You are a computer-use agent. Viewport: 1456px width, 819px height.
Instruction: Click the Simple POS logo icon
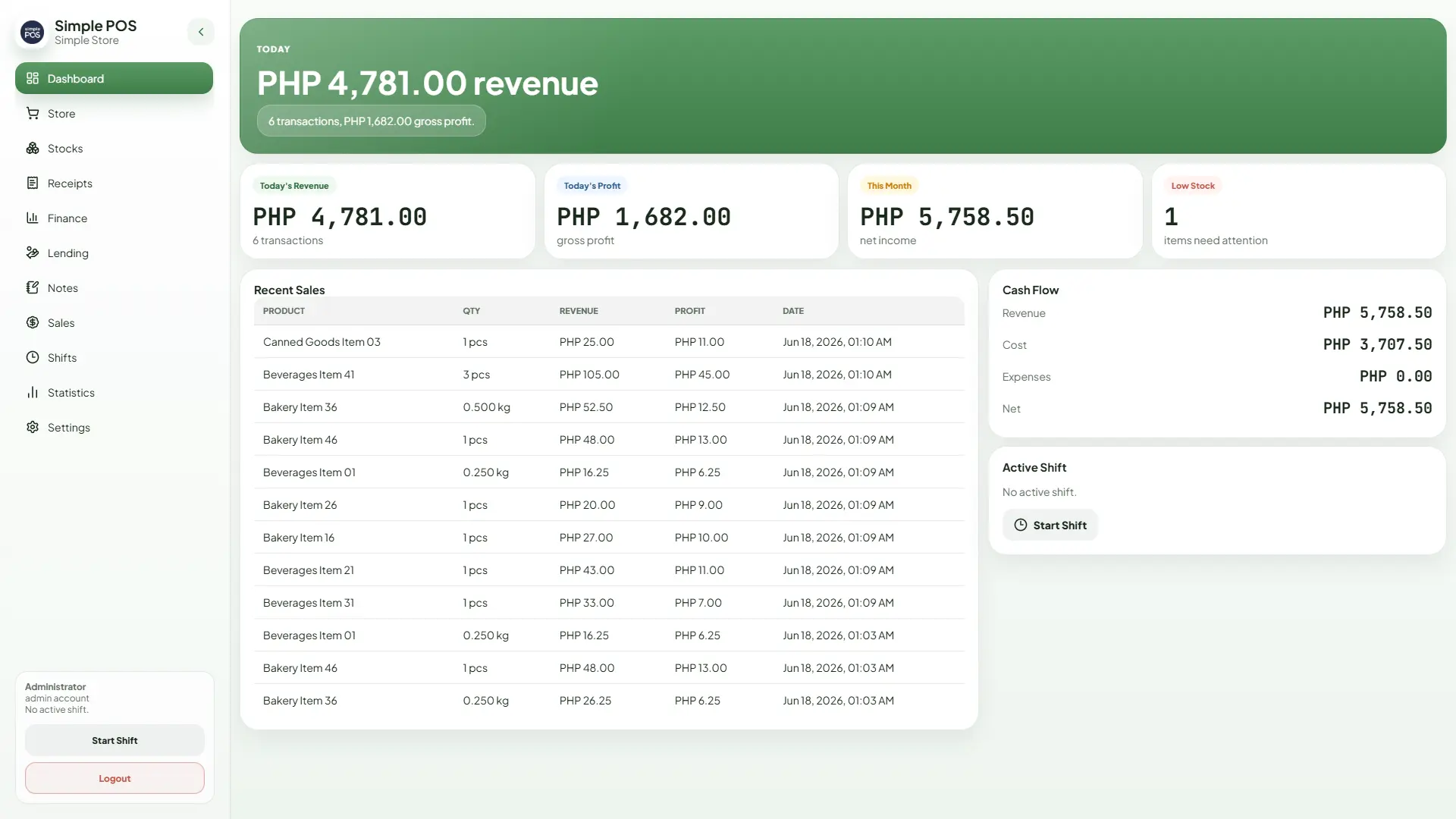pos(32,33)
